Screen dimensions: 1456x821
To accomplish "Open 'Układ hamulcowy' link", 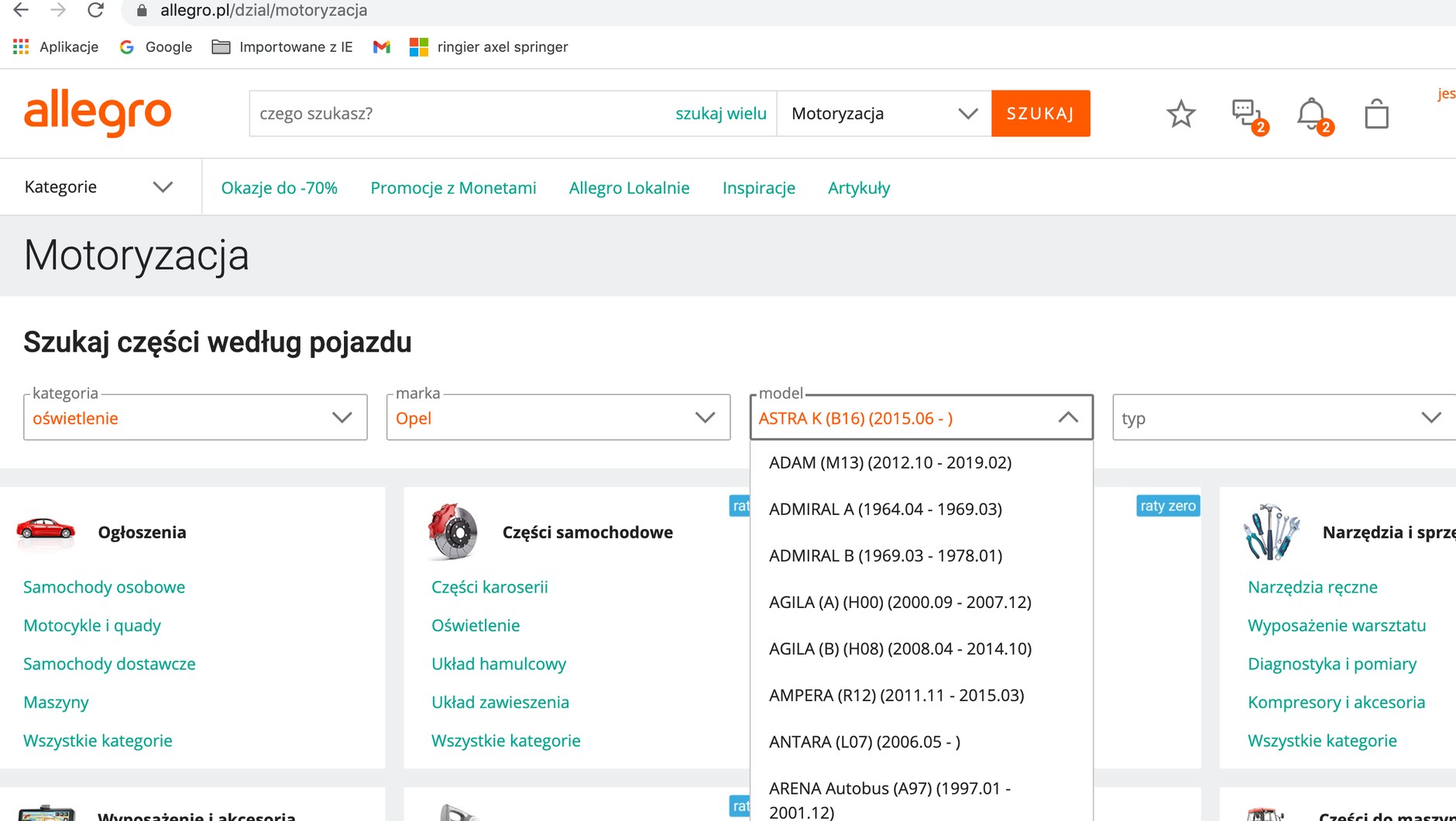I will point(499,664).
